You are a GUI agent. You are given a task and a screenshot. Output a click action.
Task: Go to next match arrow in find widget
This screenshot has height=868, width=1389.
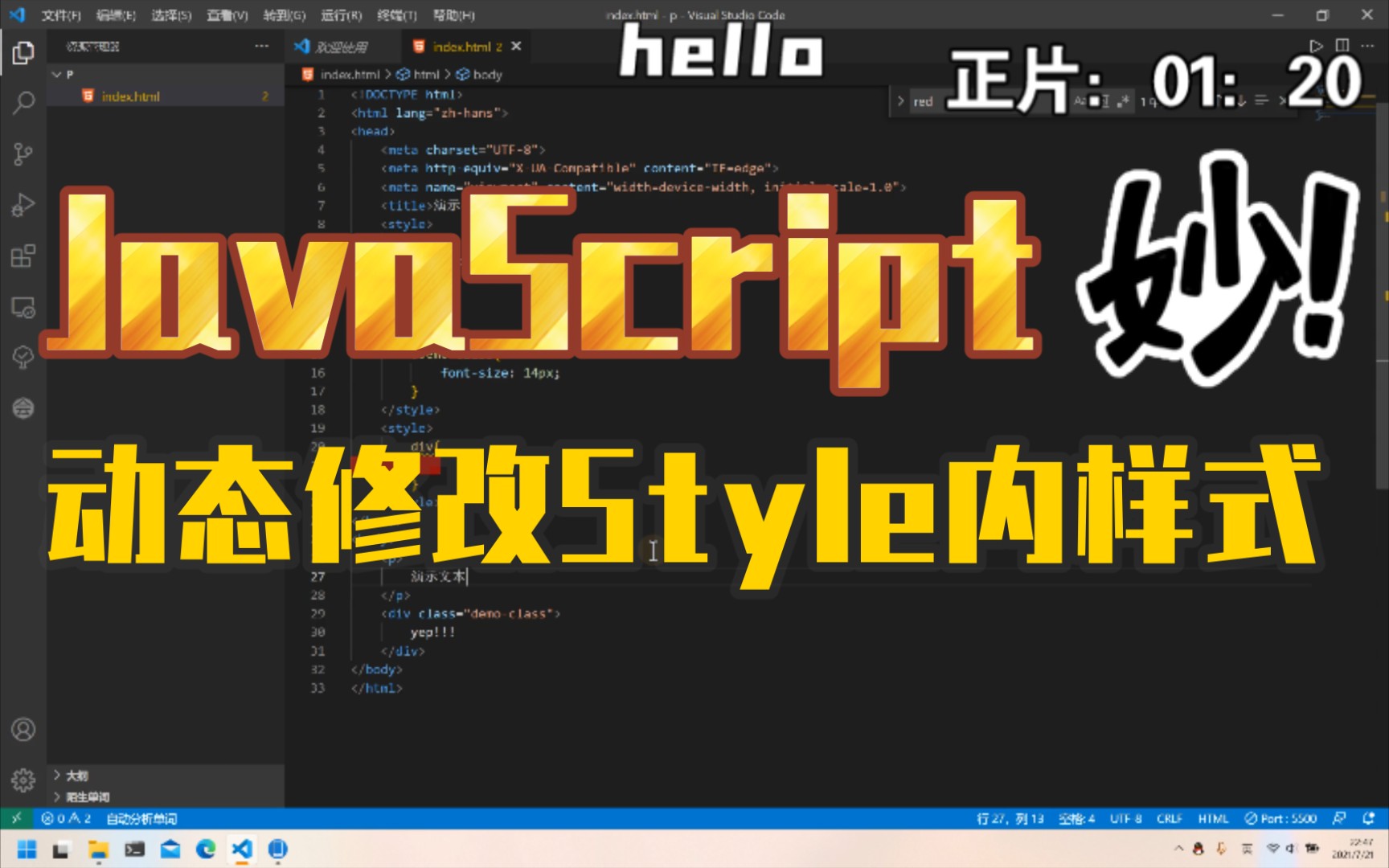[x=1242, y=100]
